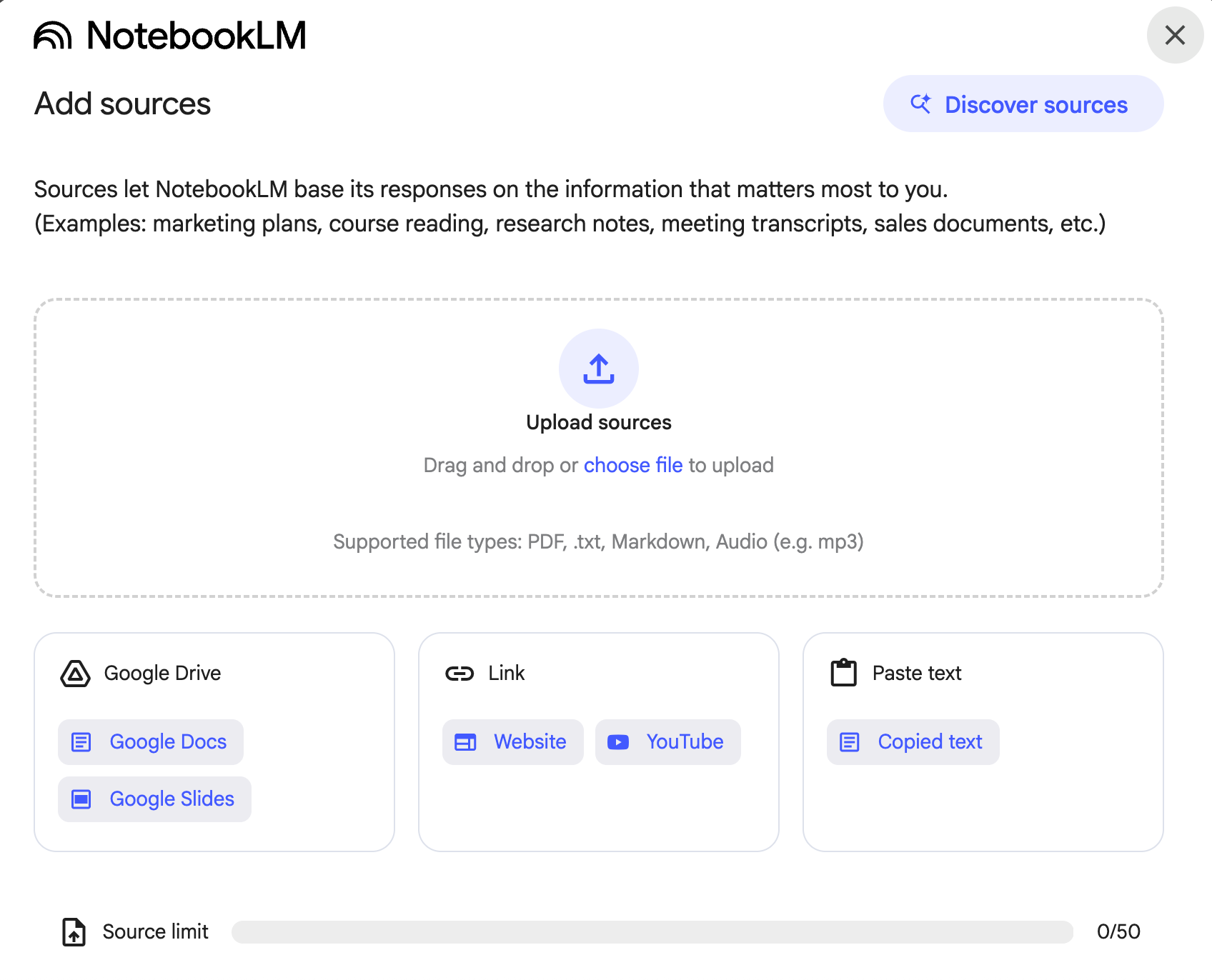Click the Google Drive label
Viewport: 1212px width, 980px height.
(x=162, y=673)
